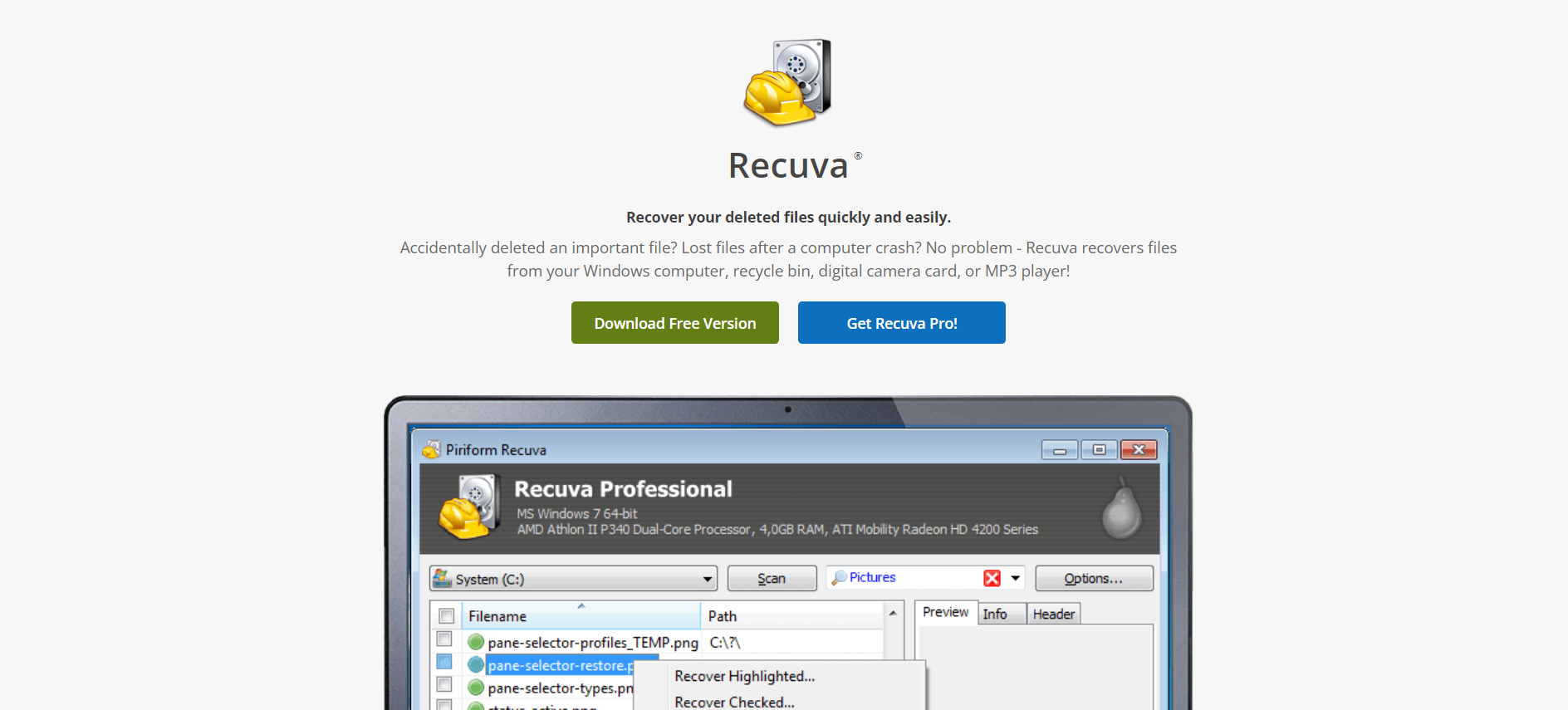Sort by the Filename column header
The image size is (1568, 710).
pyautogui.click(x=581, y=616)
